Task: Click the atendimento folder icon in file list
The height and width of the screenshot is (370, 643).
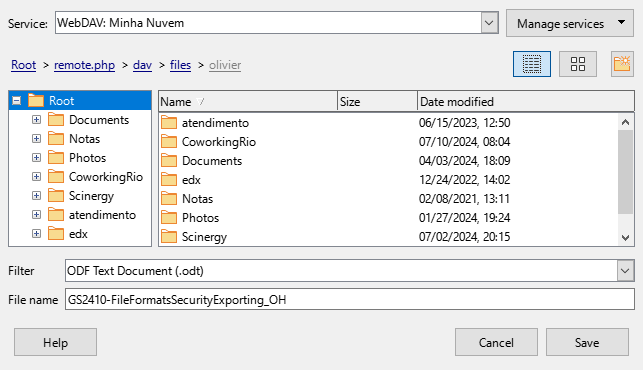Action: (169, 123)
